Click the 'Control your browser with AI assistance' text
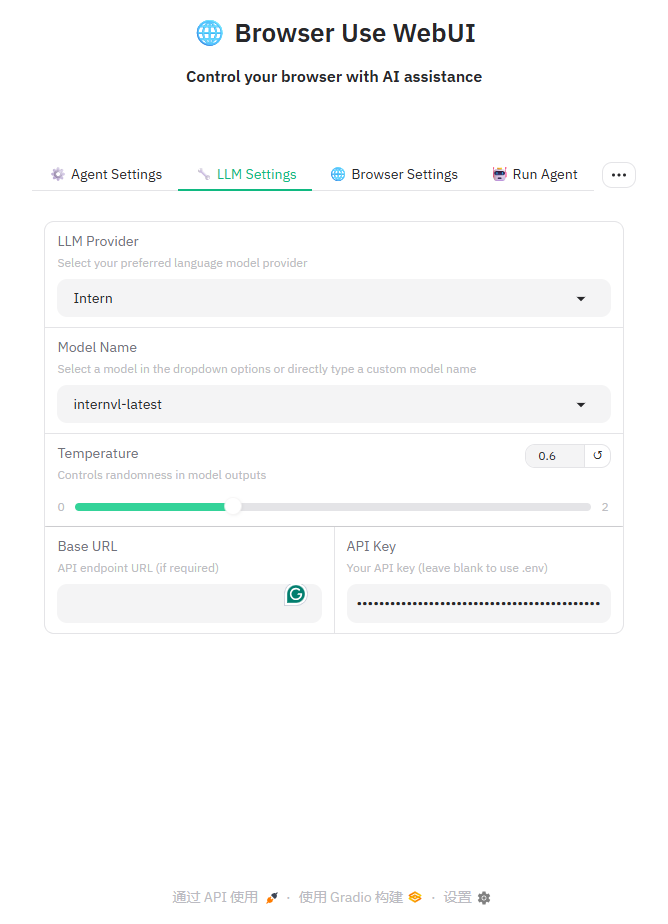668x924 pixels. [334, 77]
